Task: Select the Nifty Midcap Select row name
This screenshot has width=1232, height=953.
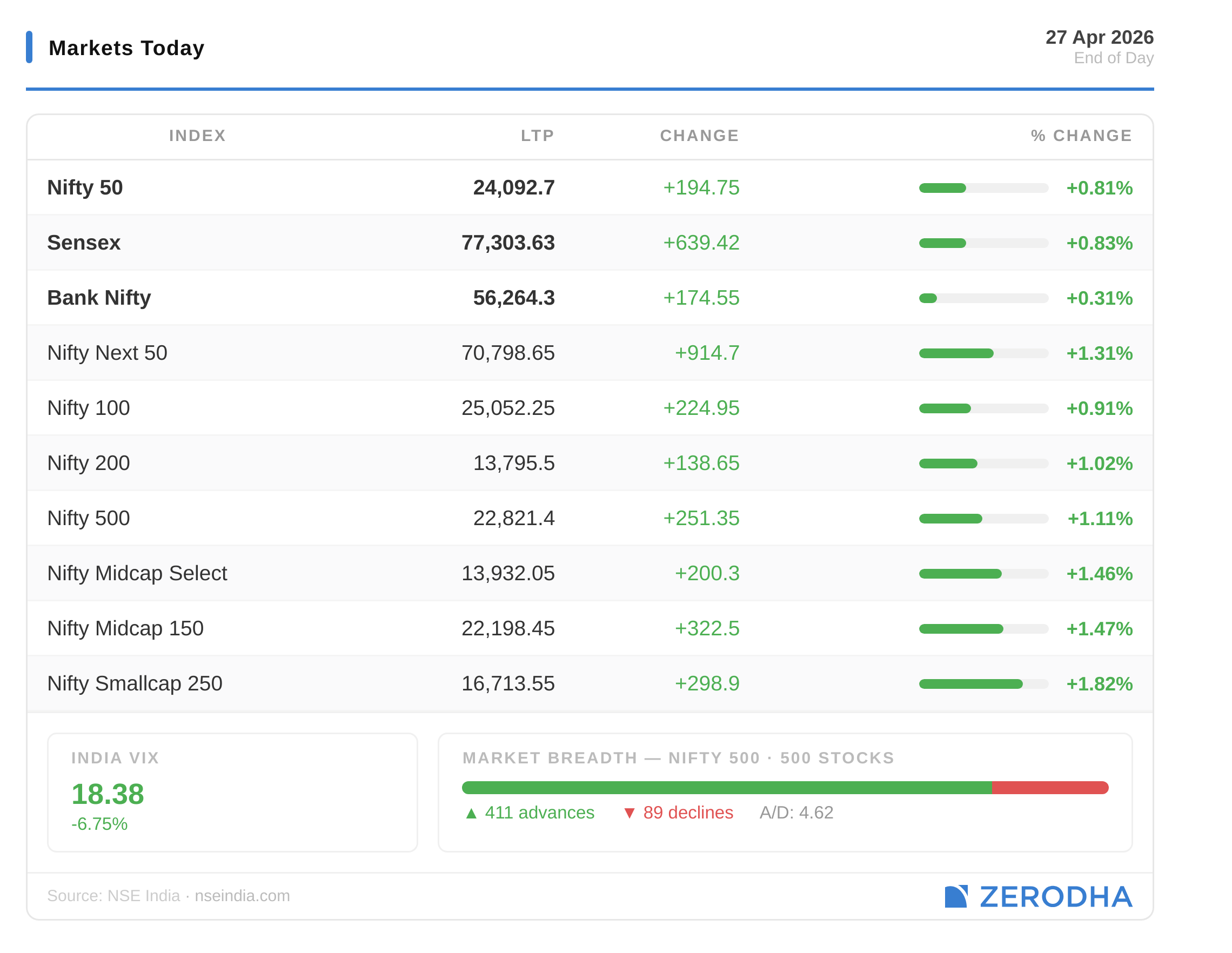Action: (137, 573)
